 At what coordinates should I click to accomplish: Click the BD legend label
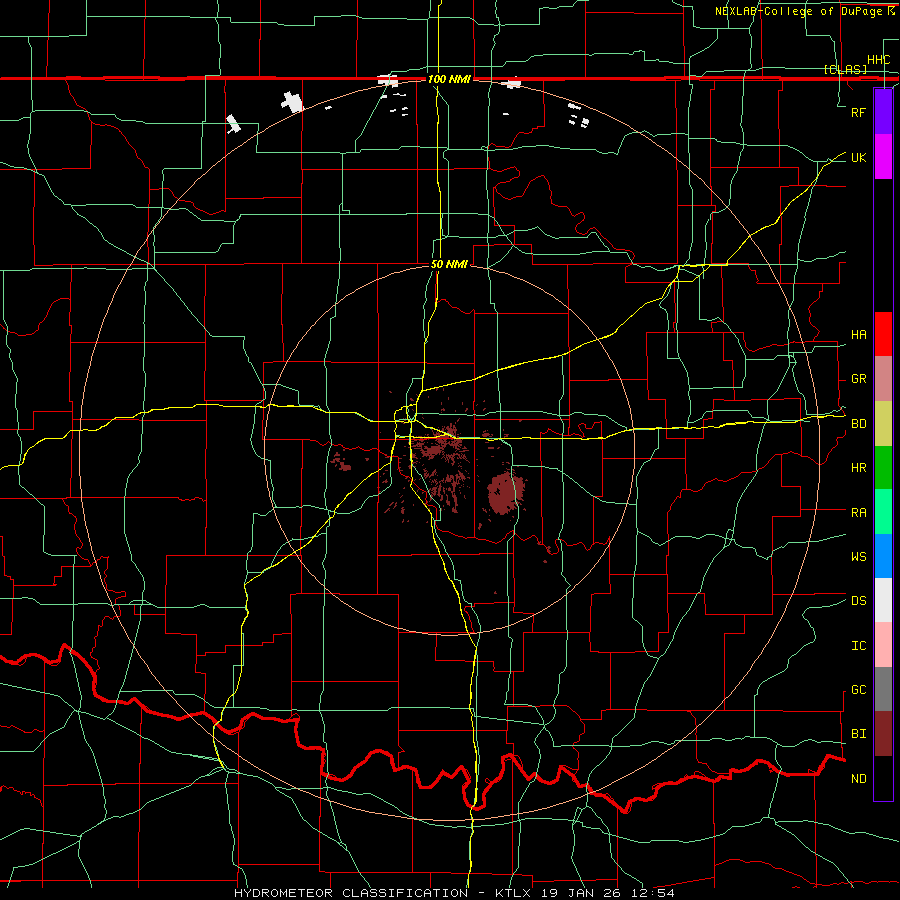pyautogui.click(x=858, y=424)
